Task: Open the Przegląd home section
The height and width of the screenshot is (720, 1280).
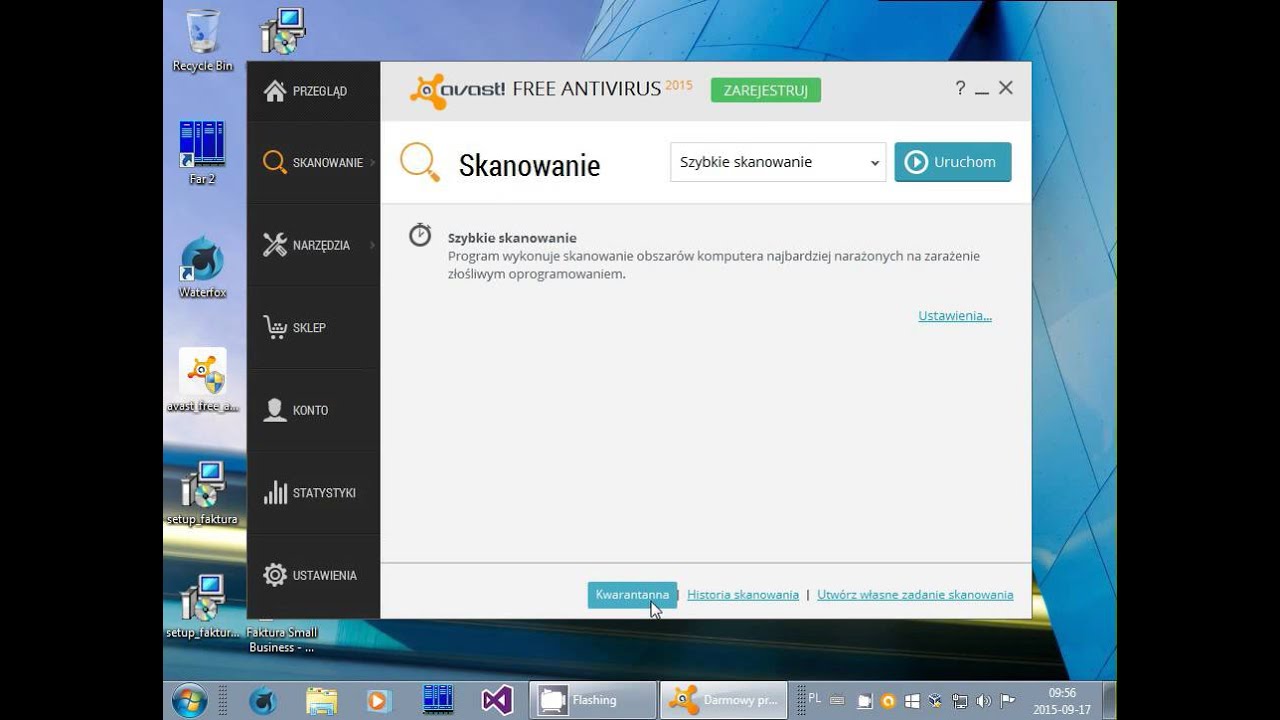Action: pos(313,91)
